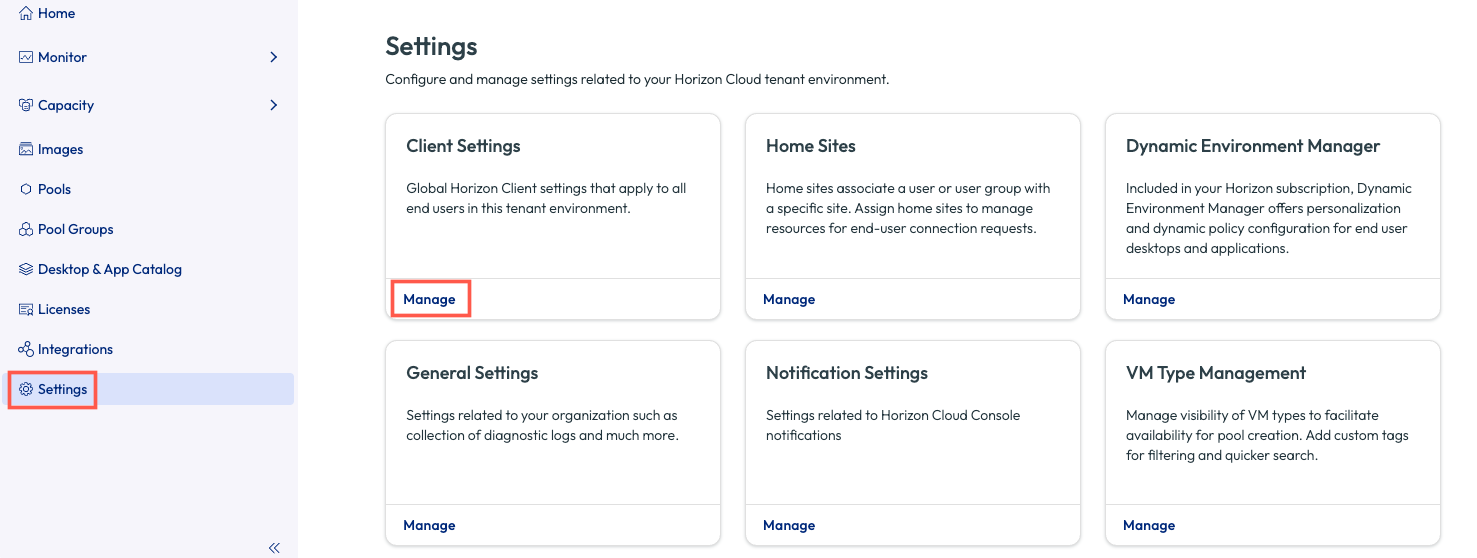Image resolution: width=1477 pixels, height=558 pixels.
Task: Open Manage for Home Sites
Action: click(789, 300)
